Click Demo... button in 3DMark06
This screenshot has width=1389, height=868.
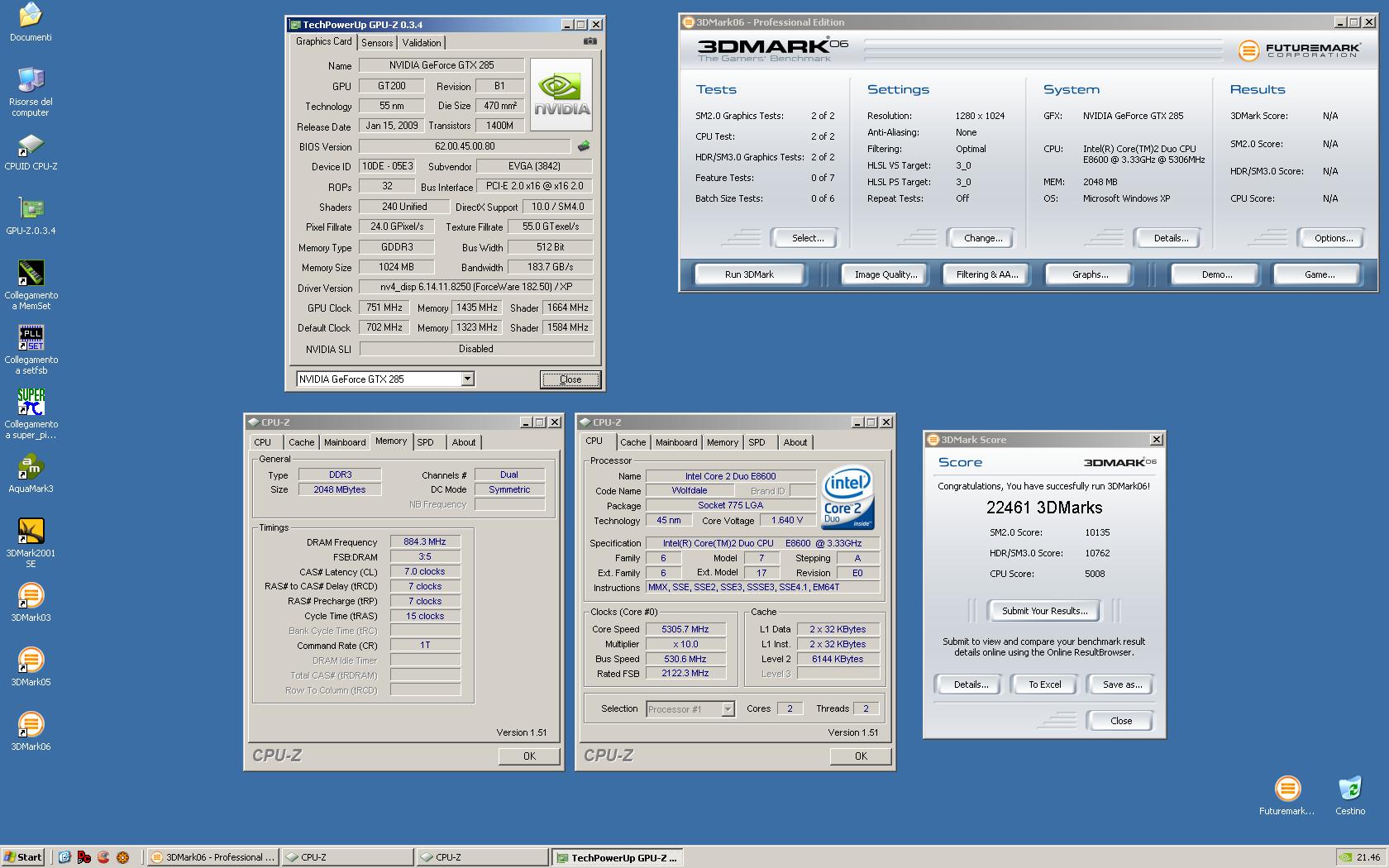click(1216, 274)
